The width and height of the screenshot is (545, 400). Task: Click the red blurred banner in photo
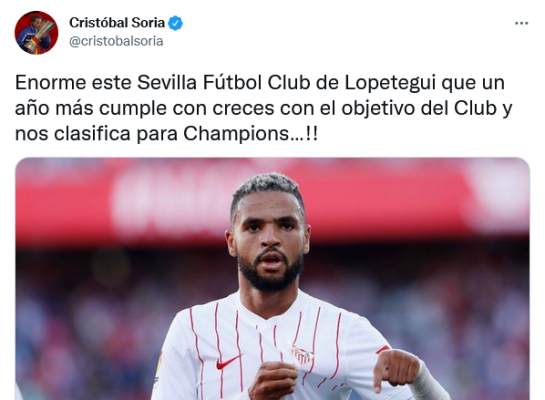272,200
